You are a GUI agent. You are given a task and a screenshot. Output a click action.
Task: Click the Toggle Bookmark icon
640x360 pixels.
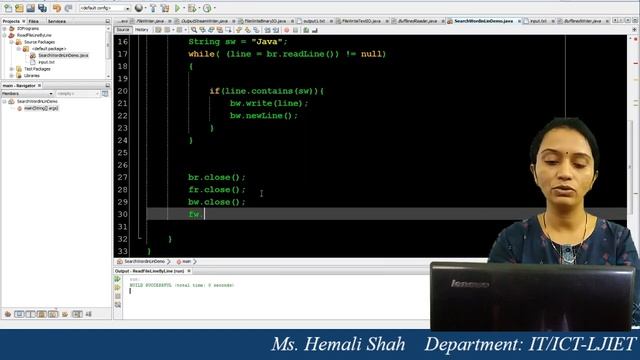[256, 30]
